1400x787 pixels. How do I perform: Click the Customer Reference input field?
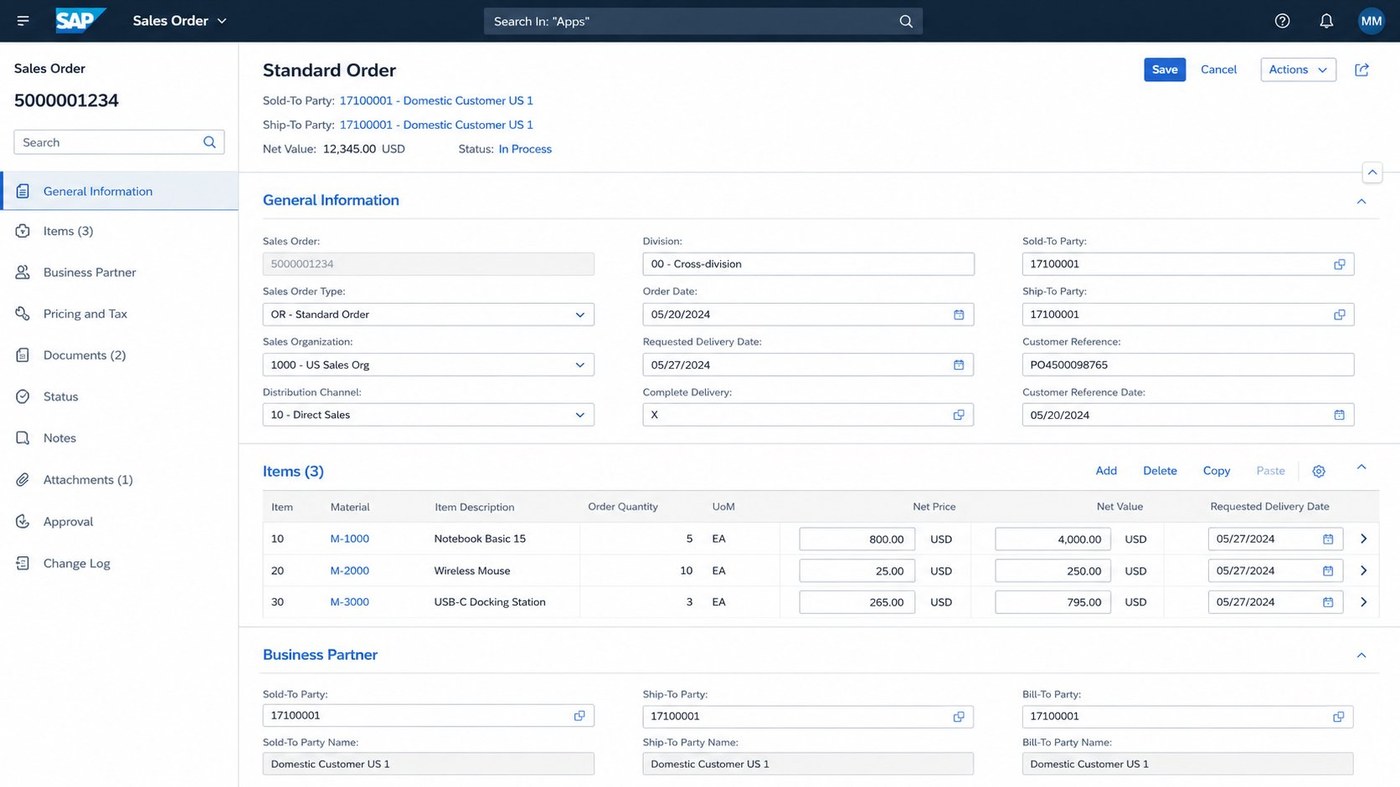pyautogui.click(x=1188, y=365)
